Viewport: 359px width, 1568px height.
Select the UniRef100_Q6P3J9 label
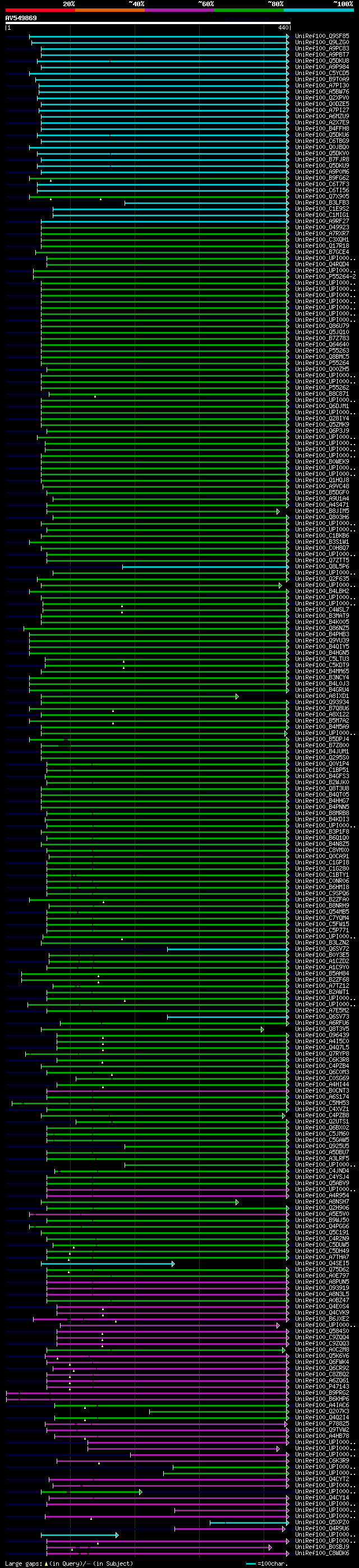click(323, 431)
